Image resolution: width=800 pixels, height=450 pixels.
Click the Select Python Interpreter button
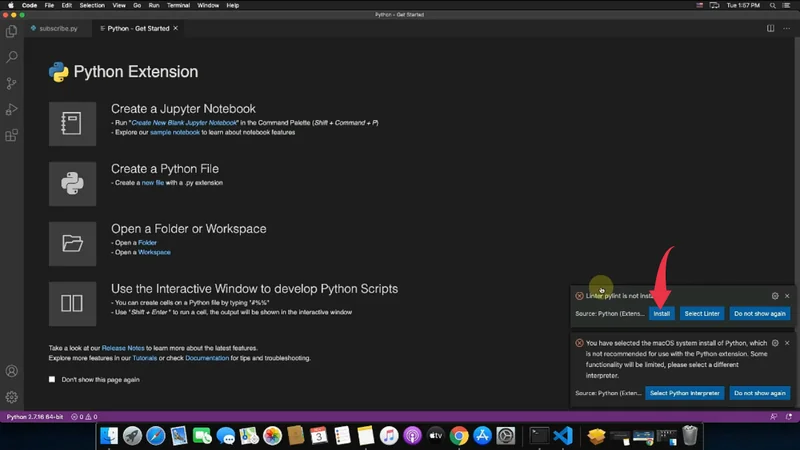pos(685,393)
